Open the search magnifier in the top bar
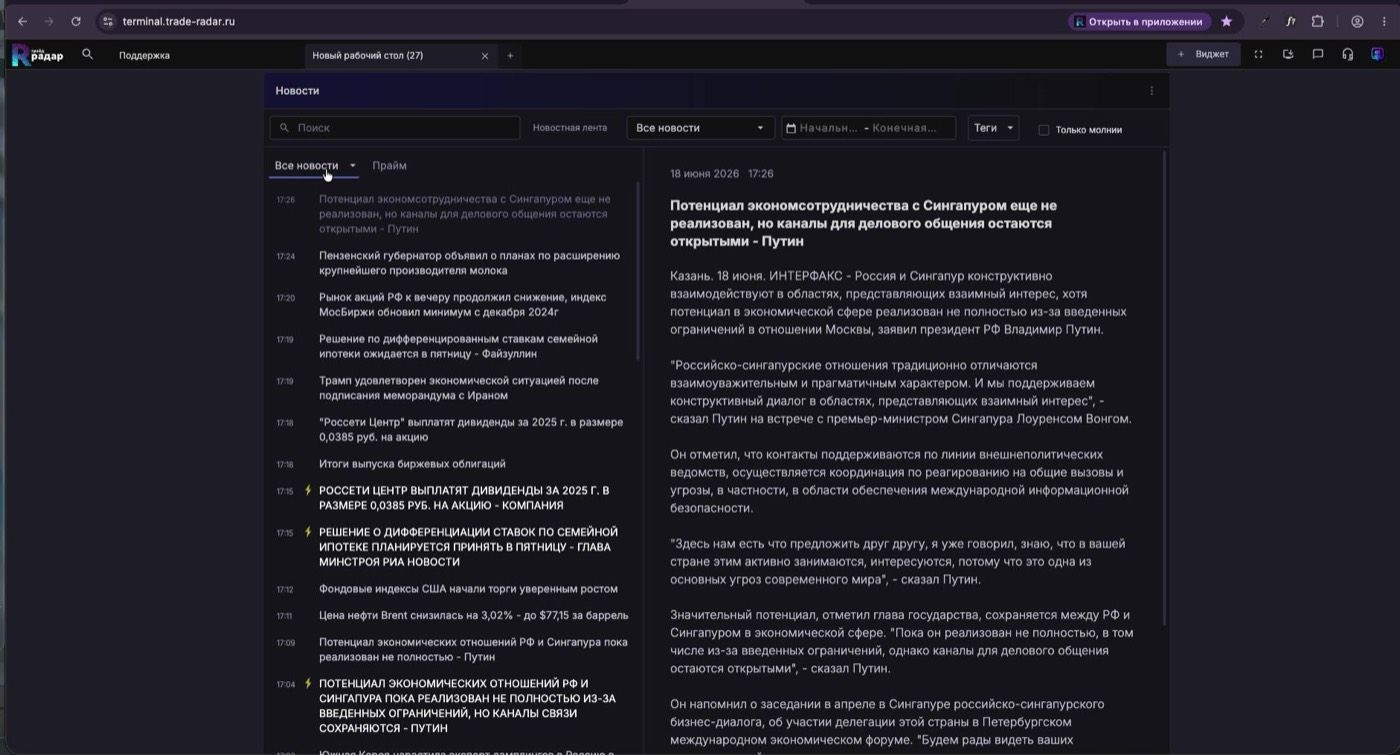The image size is (1400, 755). coord(88,55)
